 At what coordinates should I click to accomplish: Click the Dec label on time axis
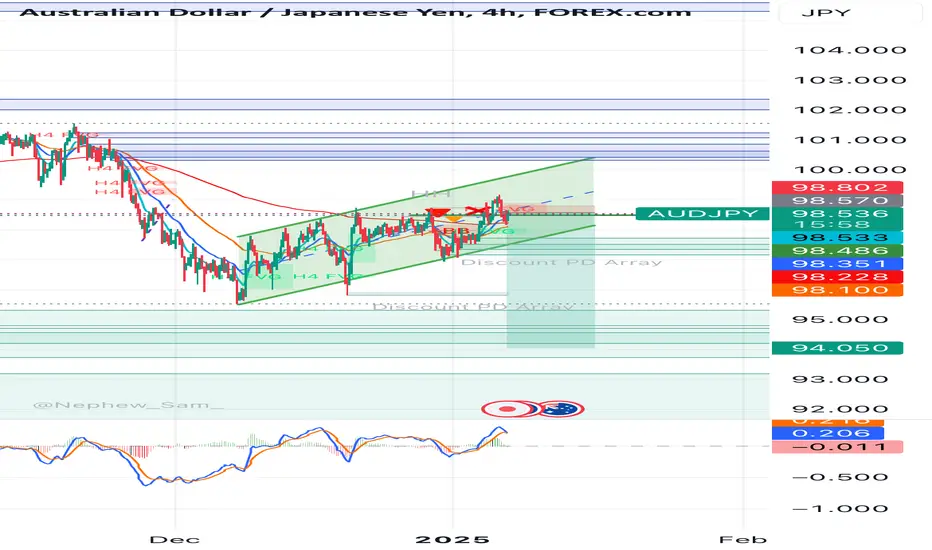coord(174,540)
